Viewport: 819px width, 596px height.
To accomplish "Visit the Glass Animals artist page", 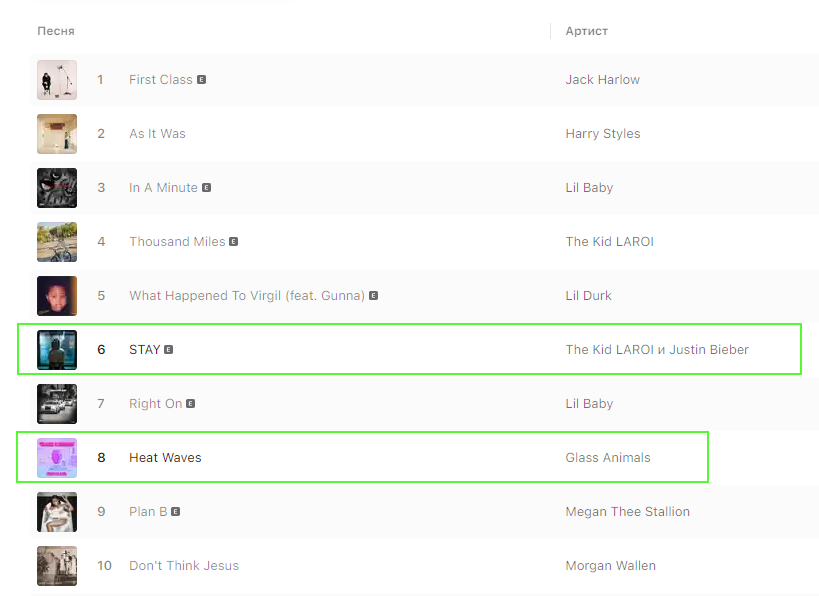I will [x=607, y=458].
